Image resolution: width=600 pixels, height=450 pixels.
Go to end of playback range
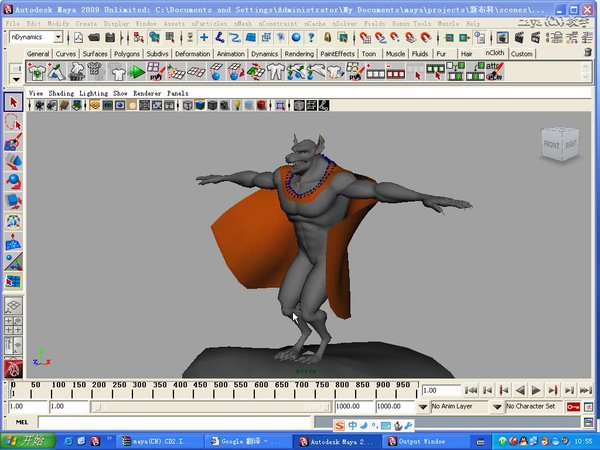pyautogui.click(x=585, y=390)
